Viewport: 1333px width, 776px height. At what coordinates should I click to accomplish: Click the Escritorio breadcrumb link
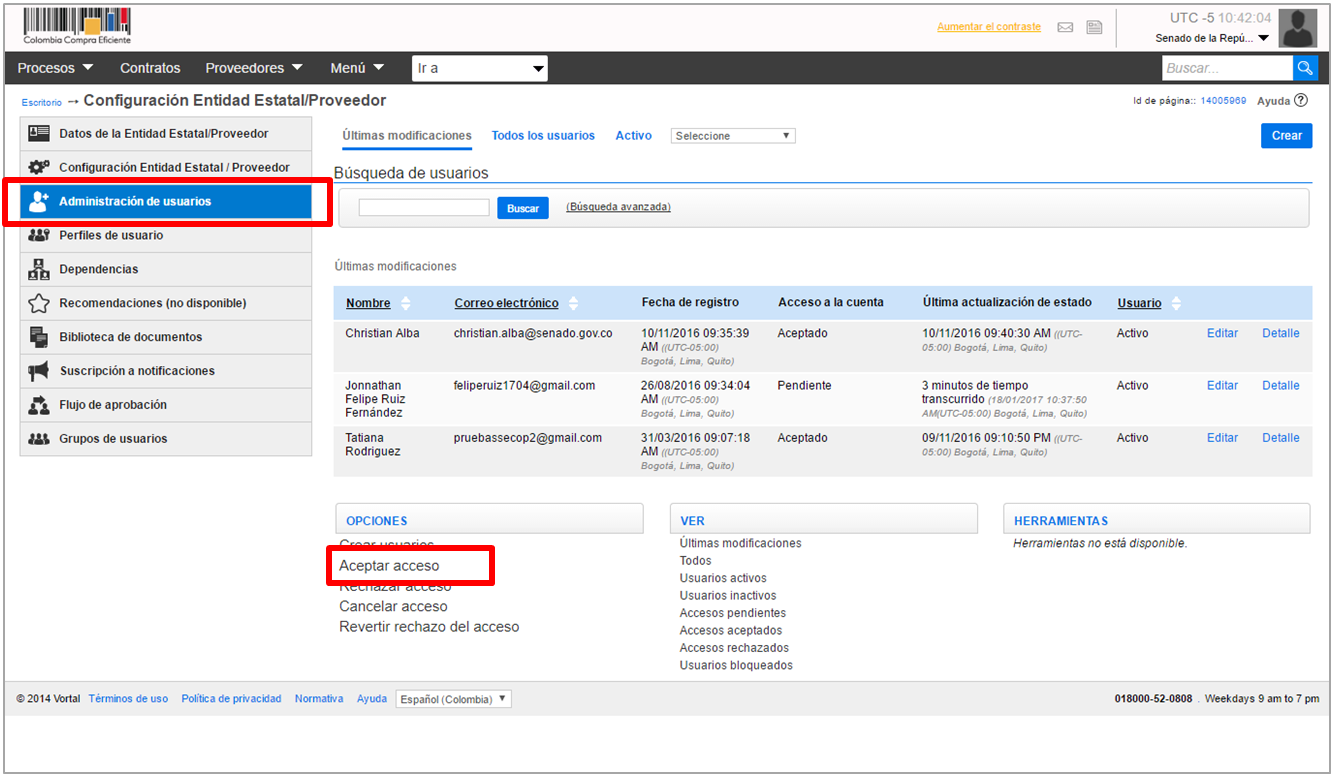pyautogui.click(x=41, y=102)
